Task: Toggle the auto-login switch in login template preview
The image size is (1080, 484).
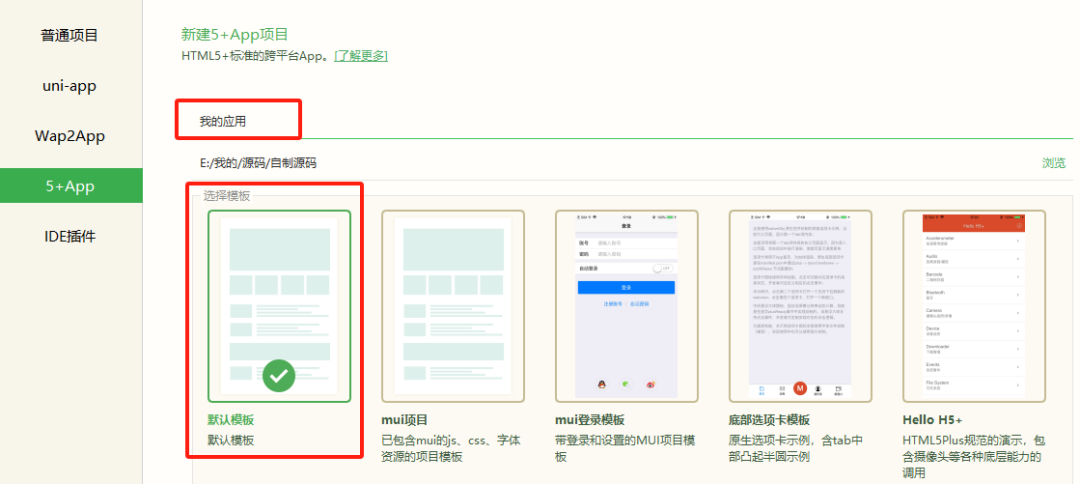Action: [662, 268]
